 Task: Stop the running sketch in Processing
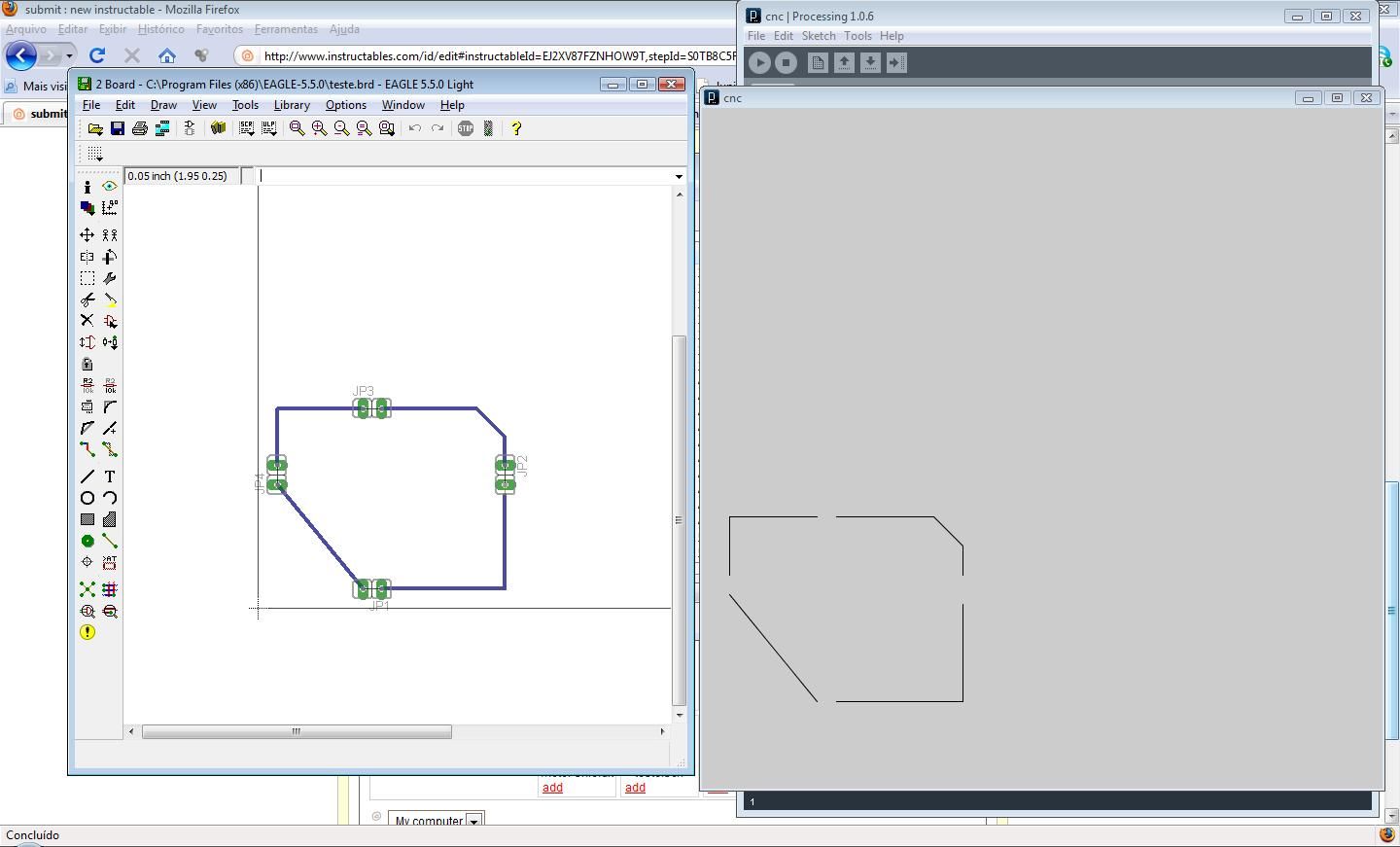click(786, 62)
